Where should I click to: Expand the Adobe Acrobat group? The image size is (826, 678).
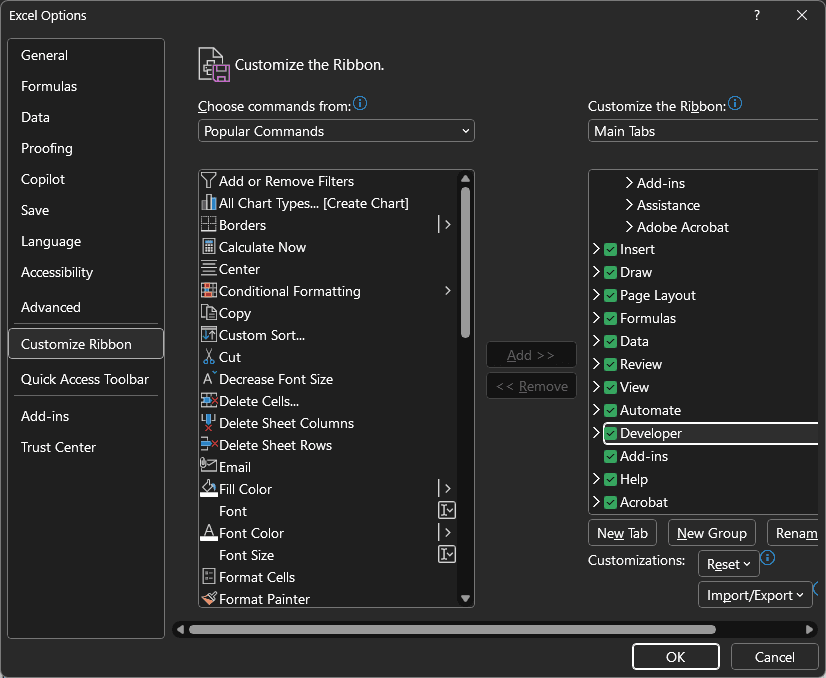[x=629, y=227]
